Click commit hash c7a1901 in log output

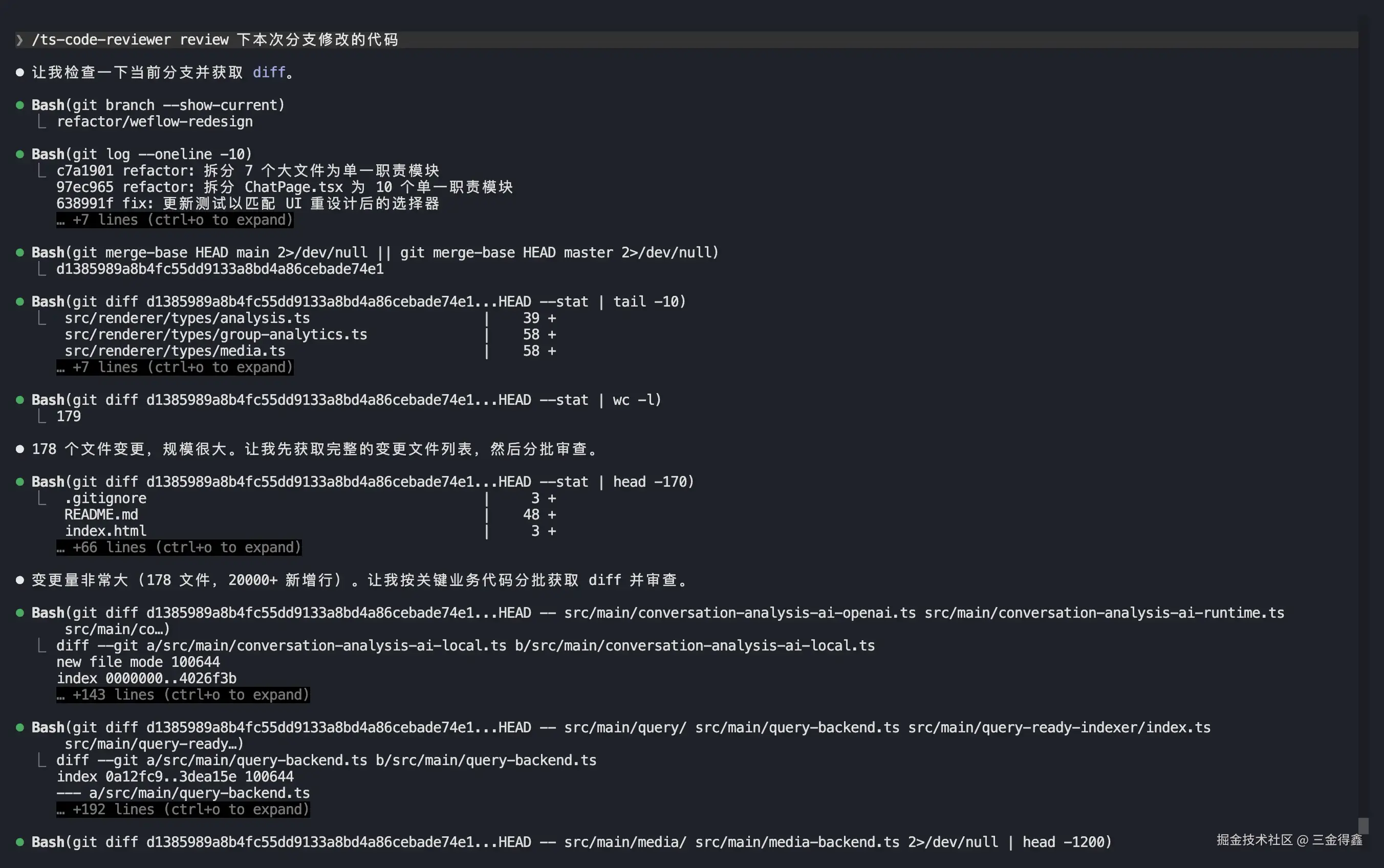tap(85, 170)
